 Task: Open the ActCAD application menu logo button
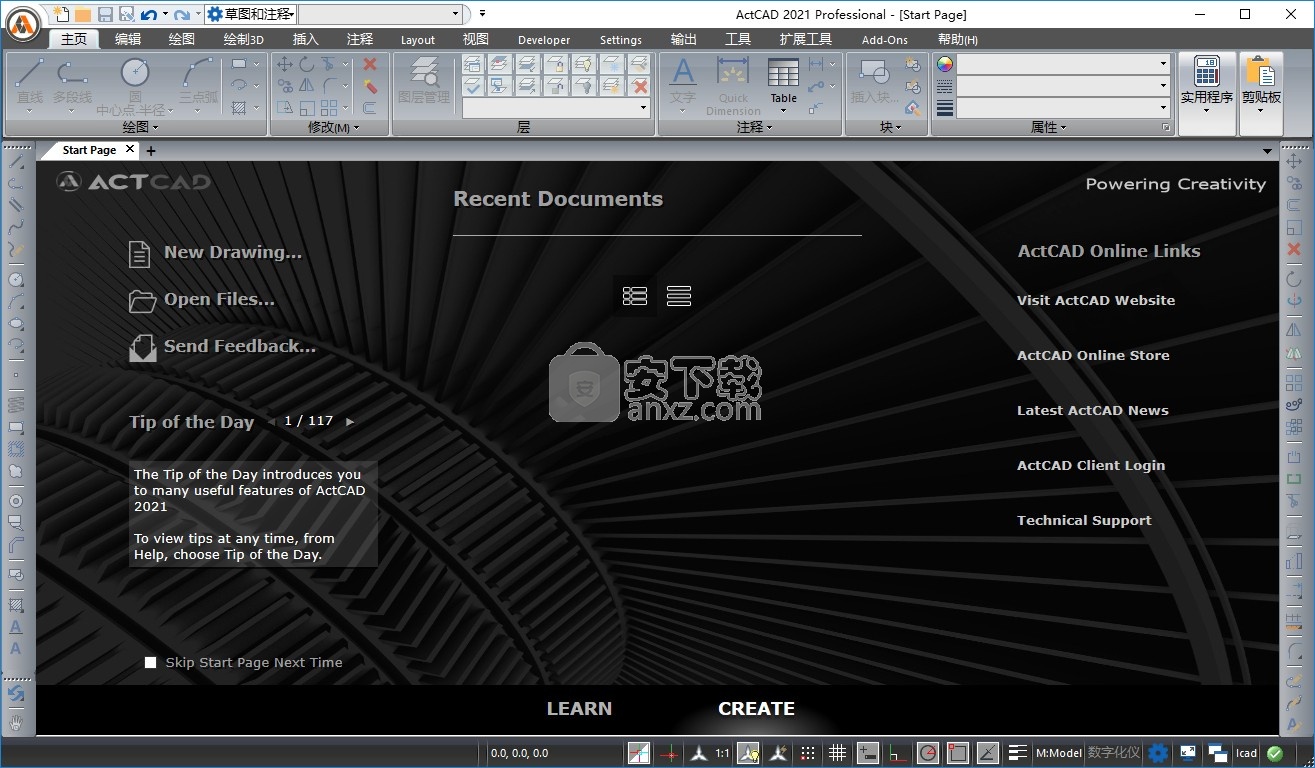(x=22, y=22)
